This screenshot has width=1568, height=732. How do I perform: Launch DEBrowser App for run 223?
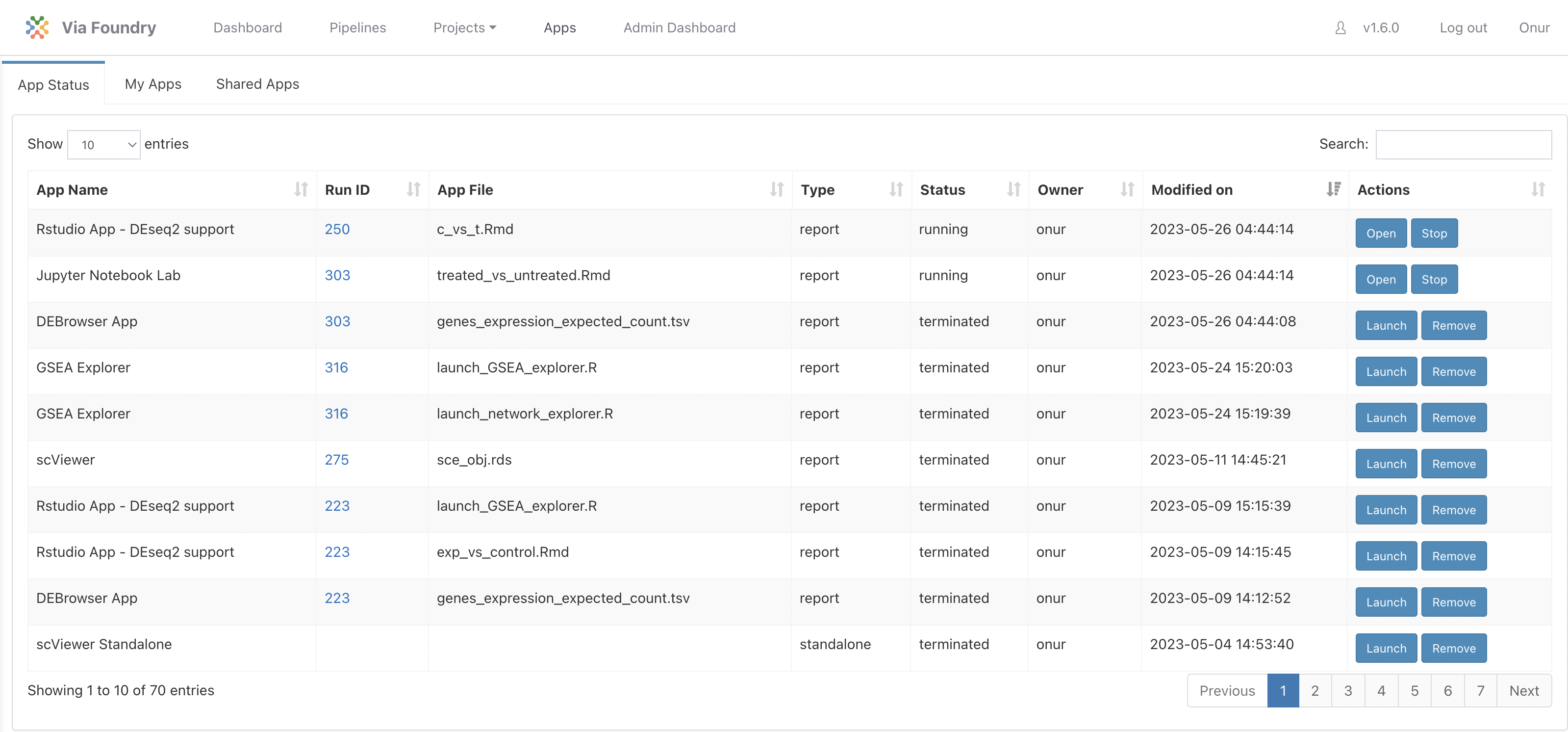click(x=1386, y=602)
